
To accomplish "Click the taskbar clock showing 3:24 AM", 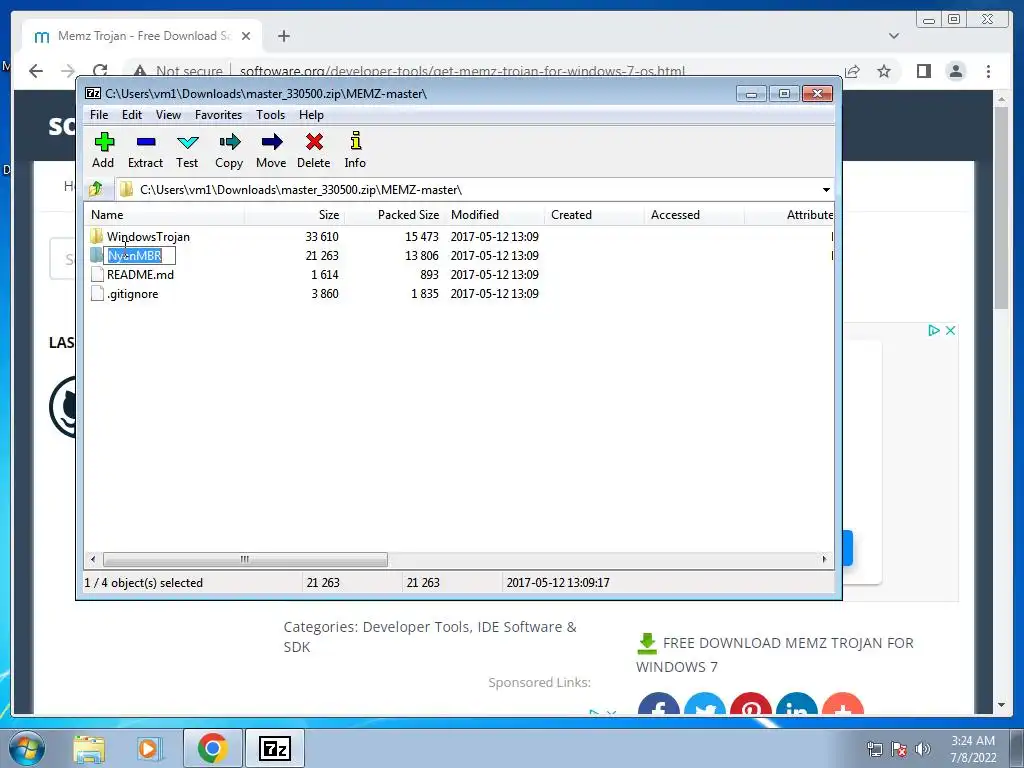I will 973,749.
